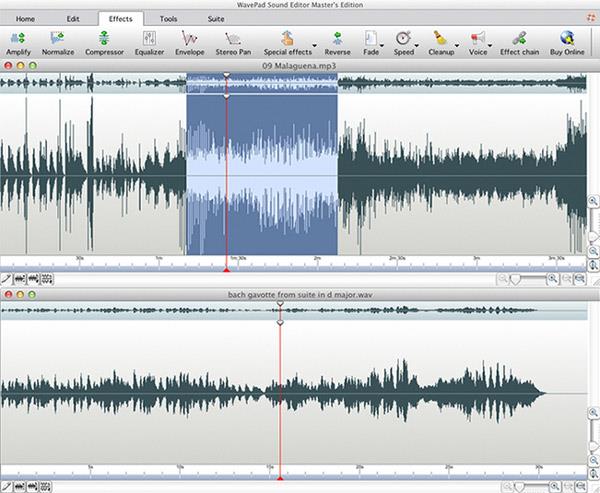Open the Equalizer tool

coord(149,44)
